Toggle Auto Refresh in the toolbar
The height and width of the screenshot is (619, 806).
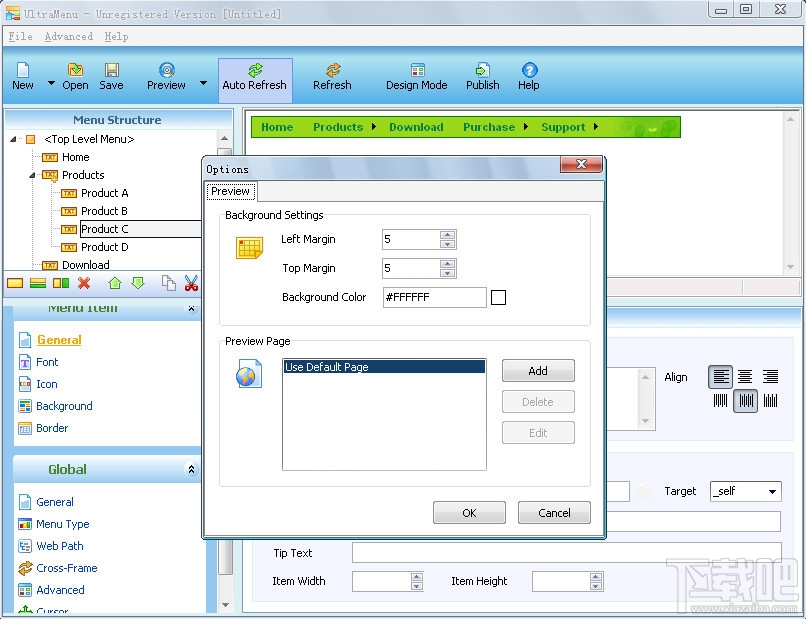click(255, 78)
